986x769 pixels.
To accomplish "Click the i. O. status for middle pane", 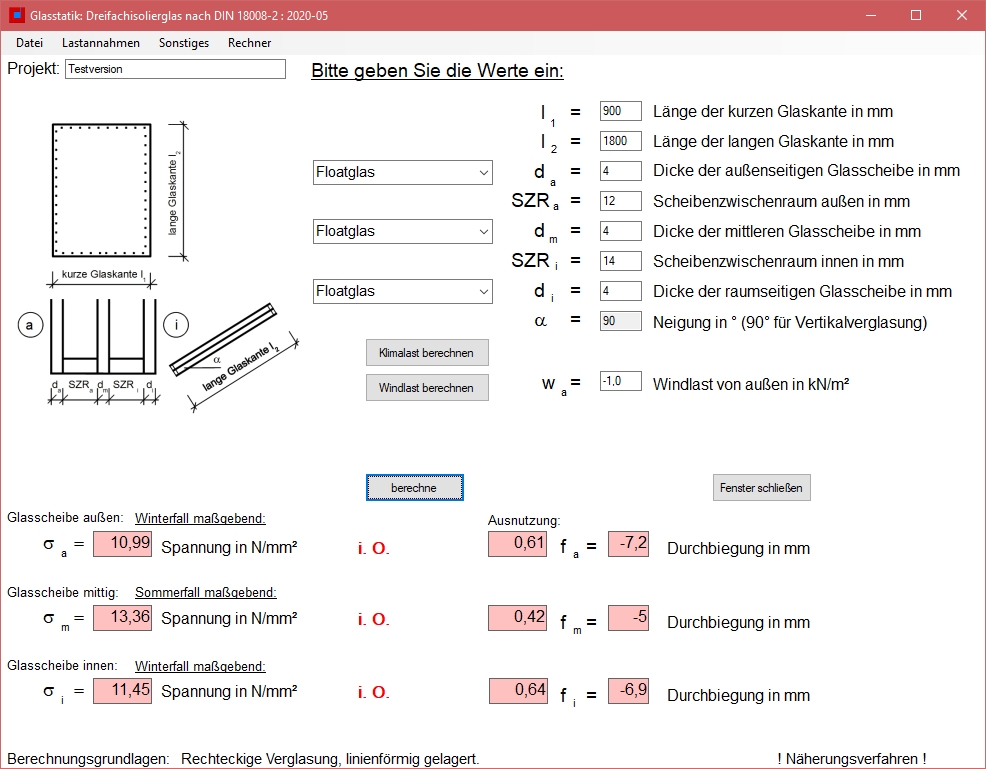I will (x=374, y=619).
